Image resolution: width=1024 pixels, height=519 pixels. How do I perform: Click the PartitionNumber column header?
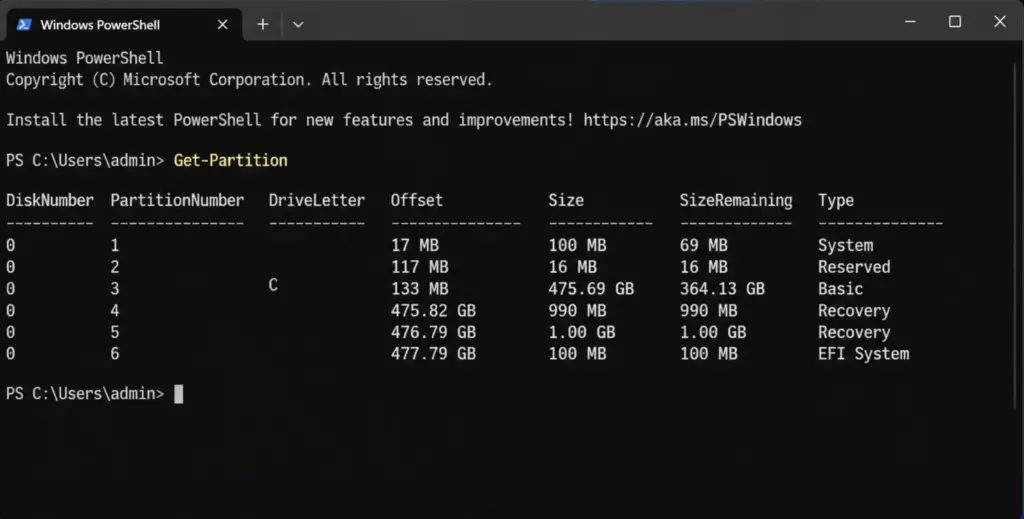click(177, 200)
